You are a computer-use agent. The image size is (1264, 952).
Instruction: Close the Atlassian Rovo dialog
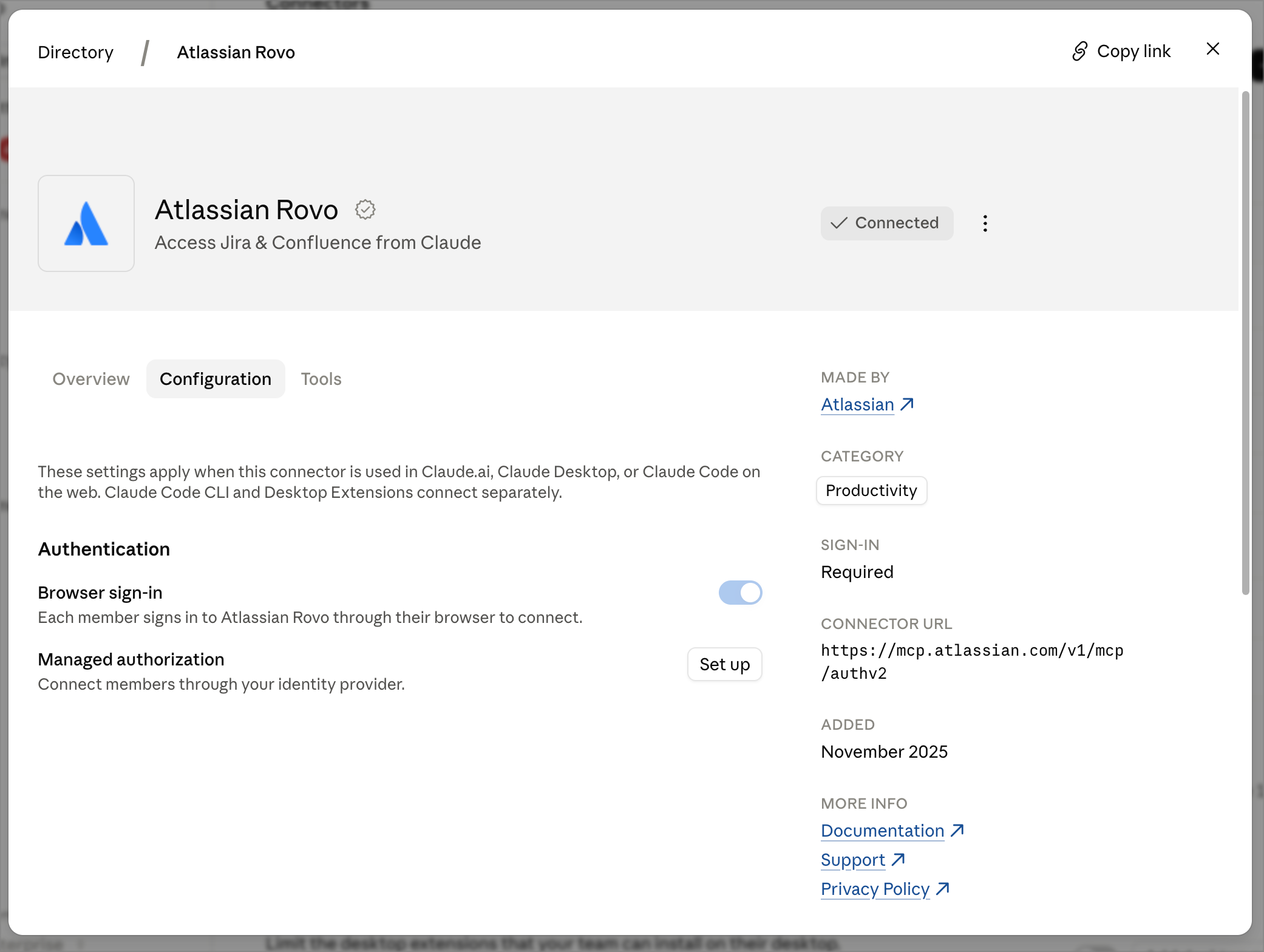tap(1212, 49)
